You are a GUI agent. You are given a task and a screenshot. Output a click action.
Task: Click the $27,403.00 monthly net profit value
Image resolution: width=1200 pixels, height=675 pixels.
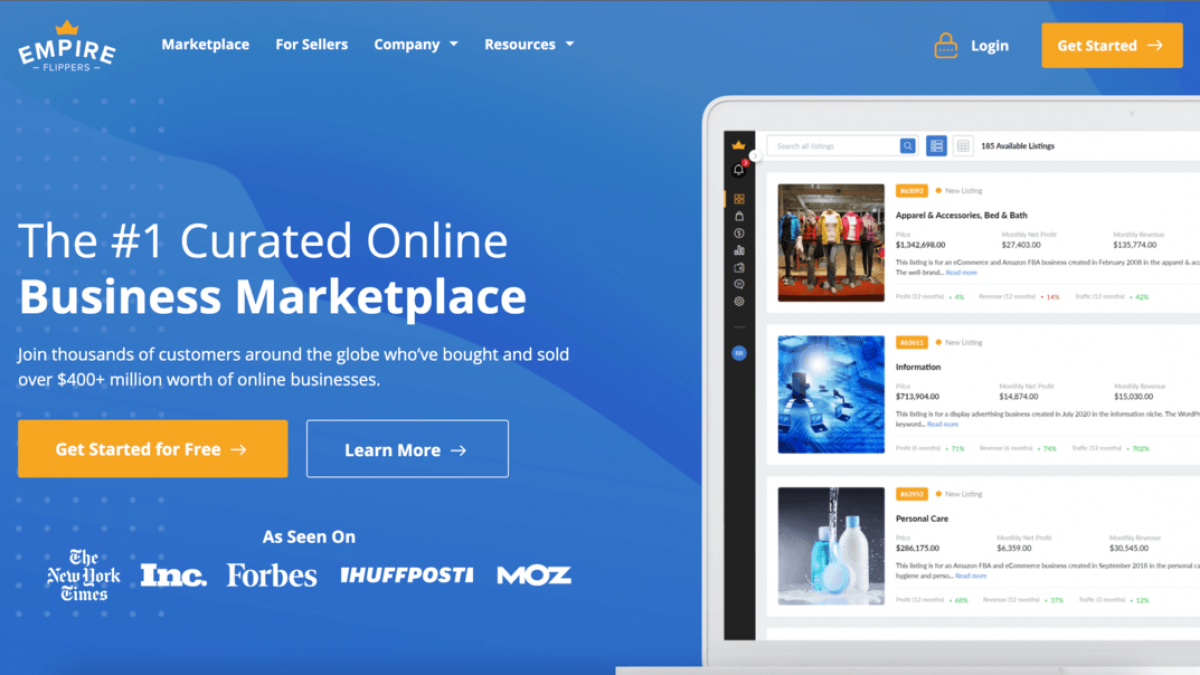tap(1021, 245)
